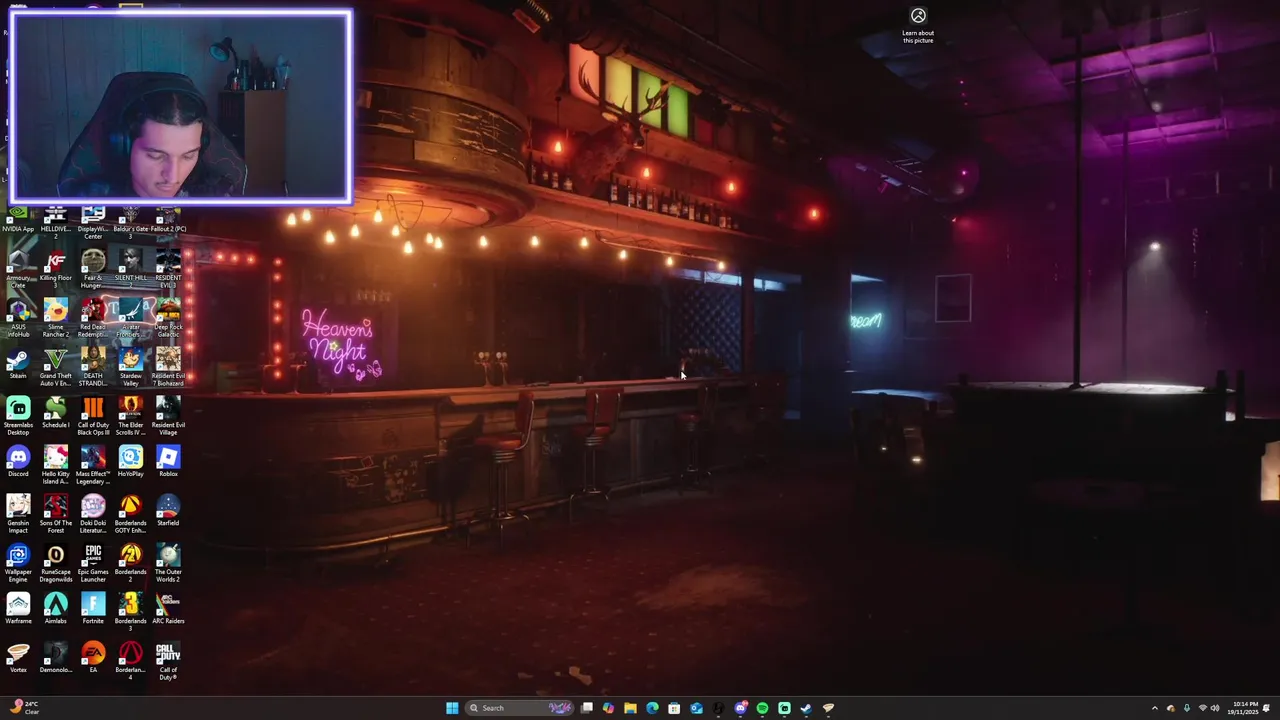Open the volume control in system tray
Image resolution: width=1280 pixels, height=720 pixels.
[x=1215, y=708]
